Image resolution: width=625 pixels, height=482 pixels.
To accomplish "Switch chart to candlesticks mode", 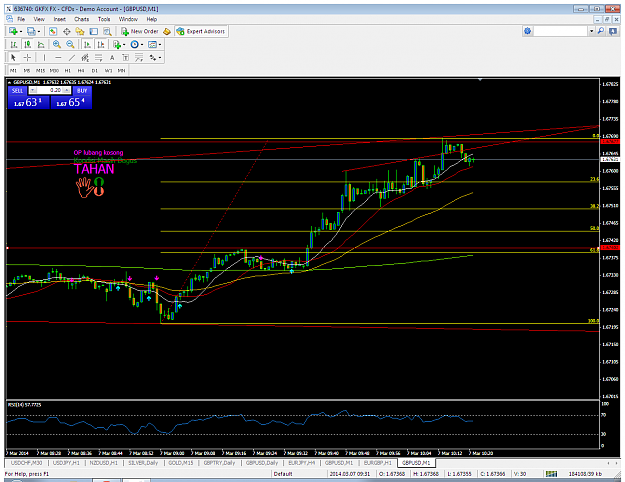I will click(27, 45).
